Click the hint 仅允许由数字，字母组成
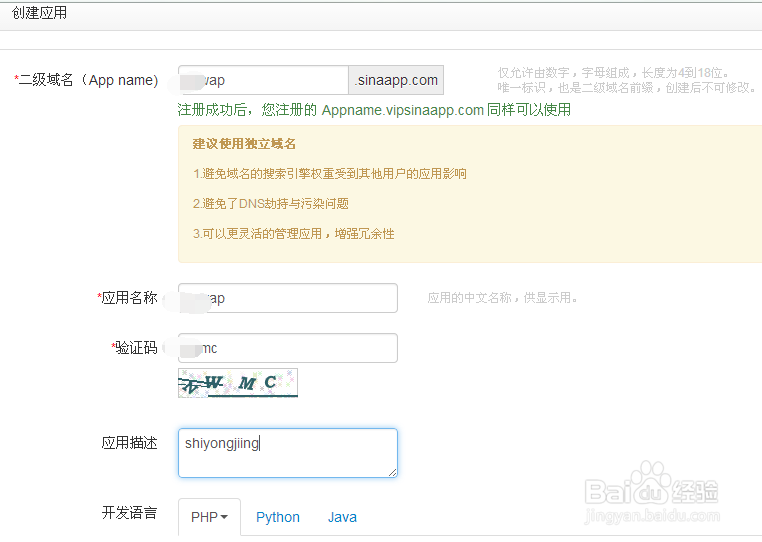The width and height of the screenshot is (762, 542). [x=613, y=73]
